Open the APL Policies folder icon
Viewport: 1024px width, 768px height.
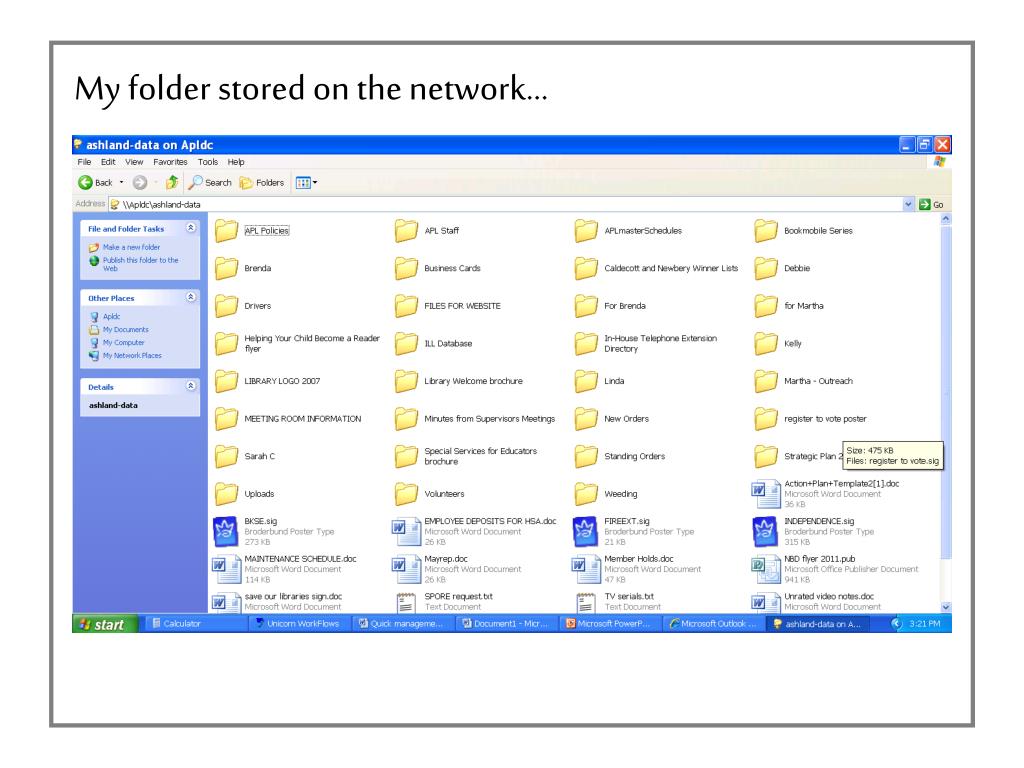(x=227, y=231)
